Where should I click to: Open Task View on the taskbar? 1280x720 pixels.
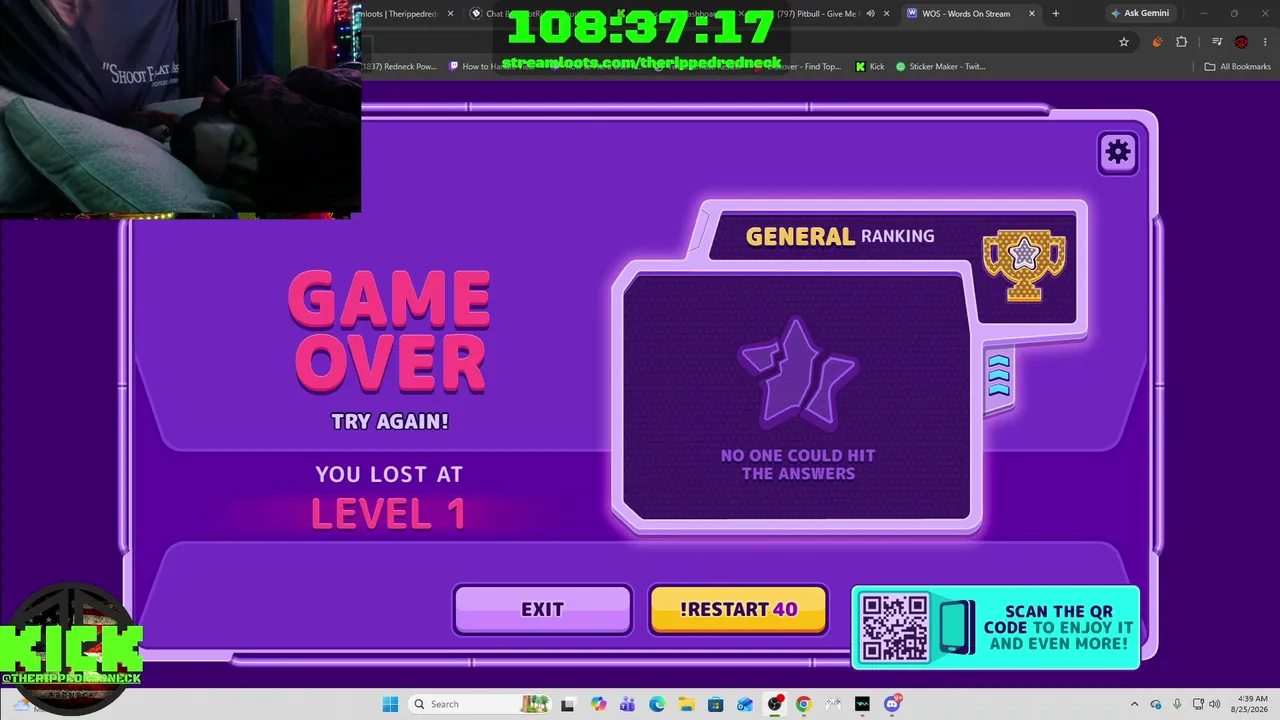click(x=568, y=704)
